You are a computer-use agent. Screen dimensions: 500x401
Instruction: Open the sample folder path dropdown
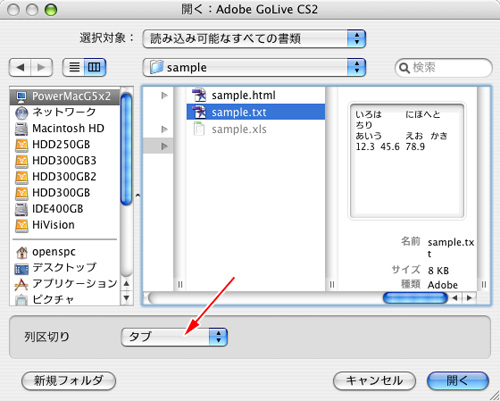254,68
